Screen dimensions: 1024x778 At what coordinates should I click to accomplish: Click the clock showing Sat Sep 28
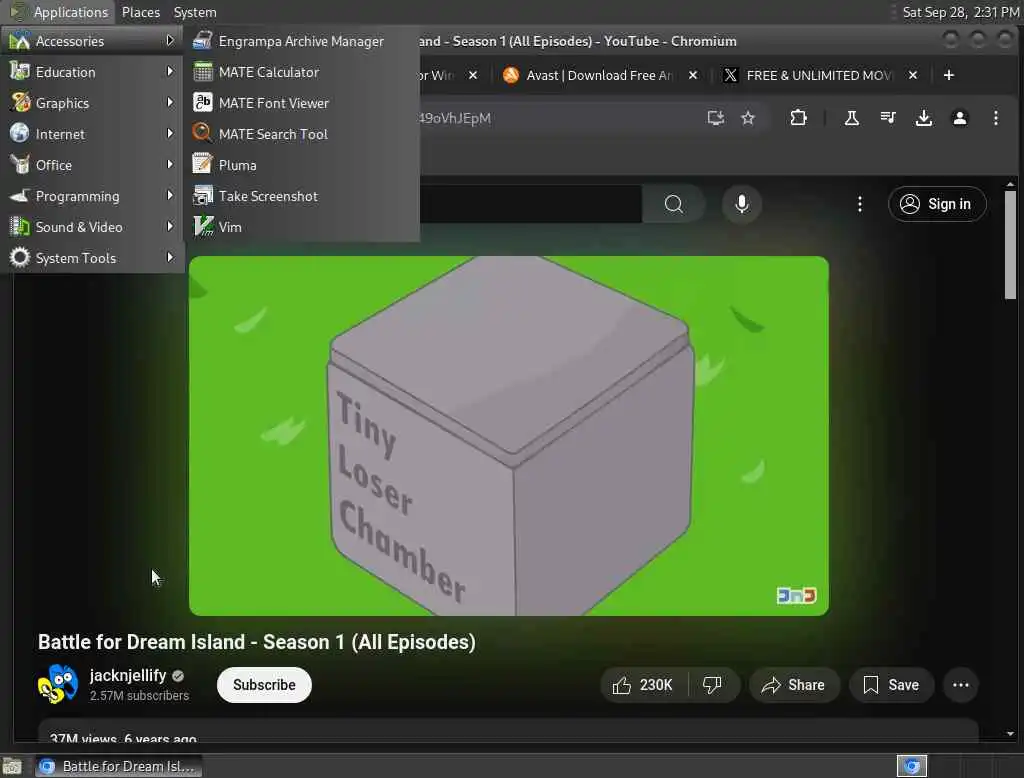coord(960,12)
